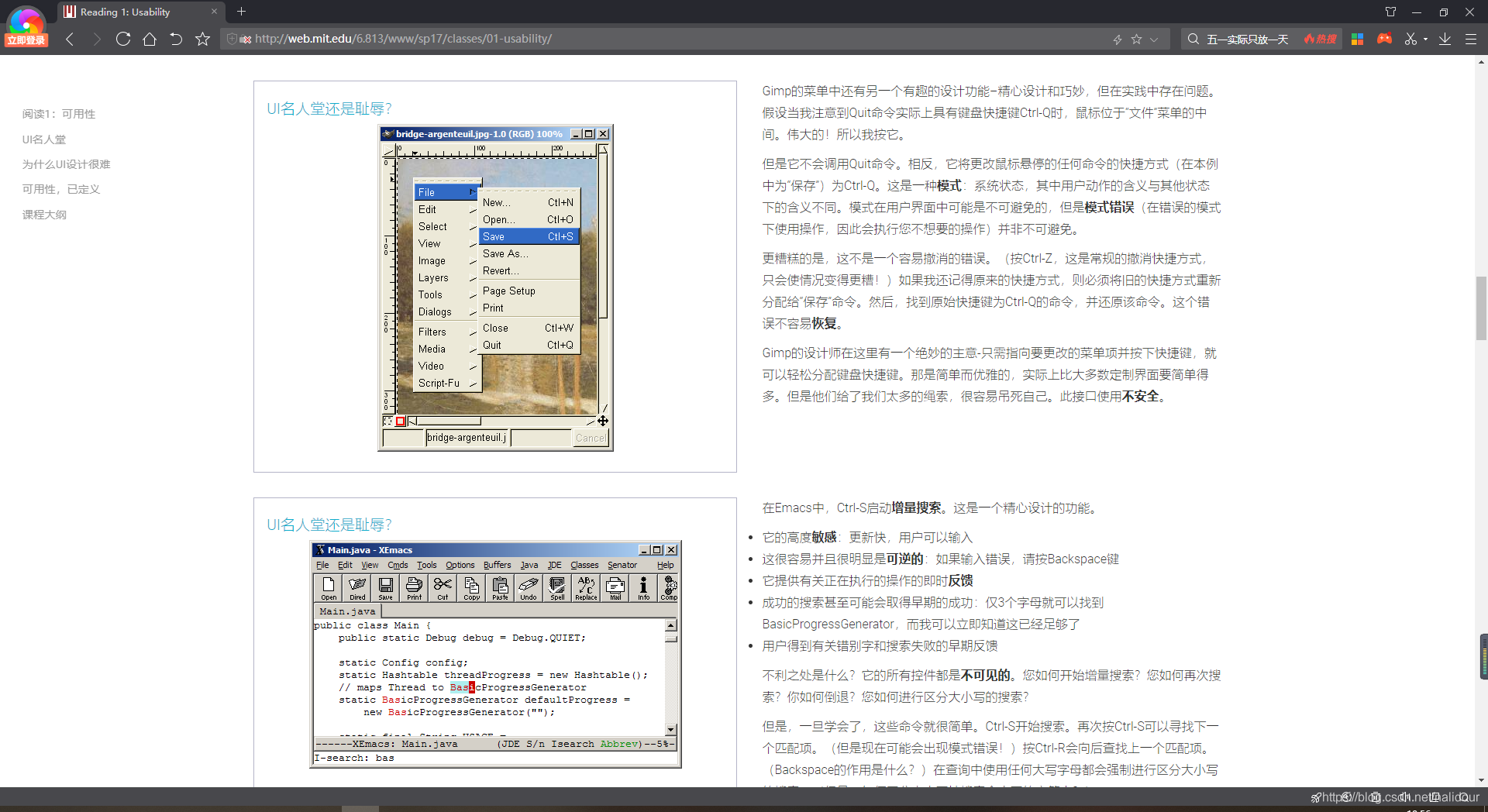The image size is (1488, 812).
Task: Click bold text 不可见的 in the paragraph
Action: pyautogui.click(x=985, y=676)
